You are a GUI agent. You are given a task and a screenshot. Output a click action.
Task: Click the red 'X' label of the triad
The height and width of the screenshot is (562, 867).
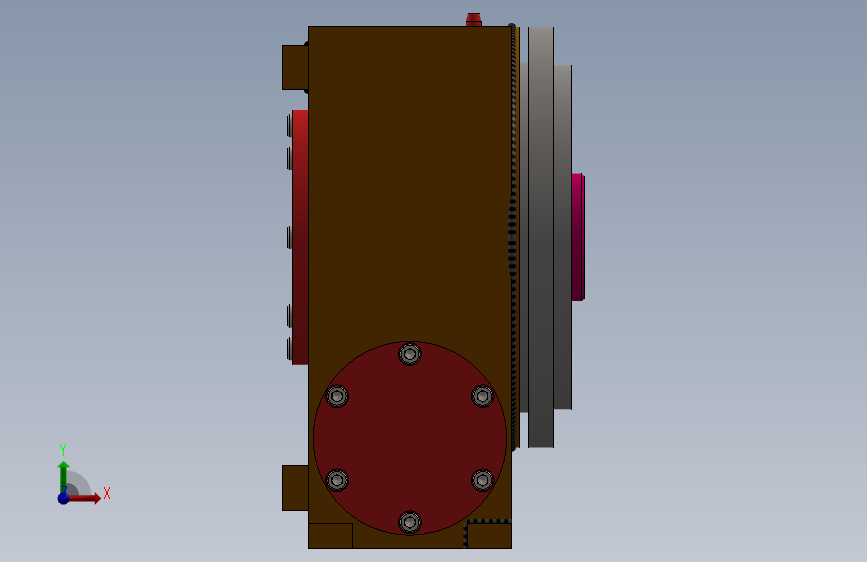click(107, 493)
